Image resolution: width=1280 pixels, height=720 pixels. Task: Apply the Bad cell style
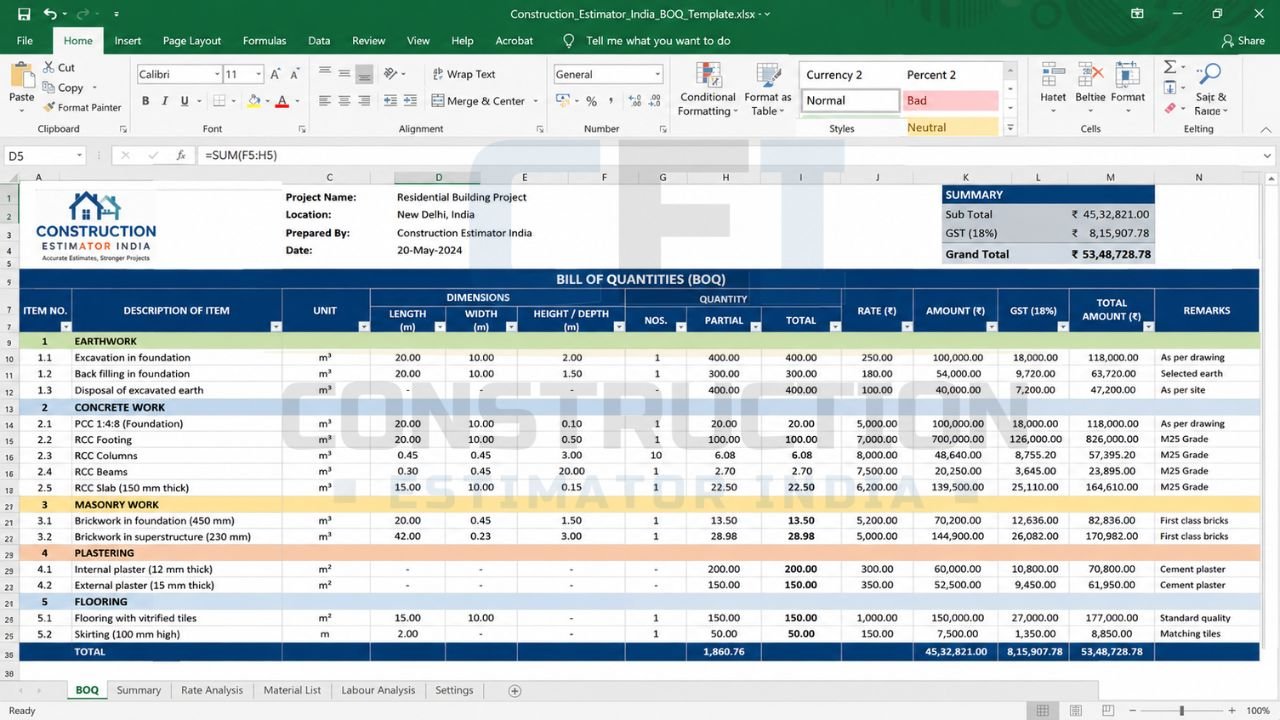point(951,101)
